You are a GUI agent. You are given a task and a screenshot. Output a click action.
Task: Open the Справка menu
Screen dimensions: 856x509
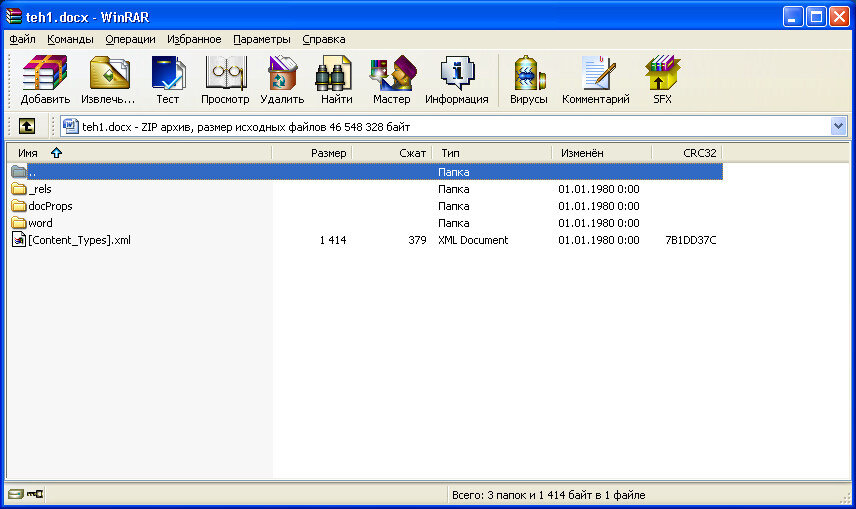pyautogui.click(x=324, y=39)
